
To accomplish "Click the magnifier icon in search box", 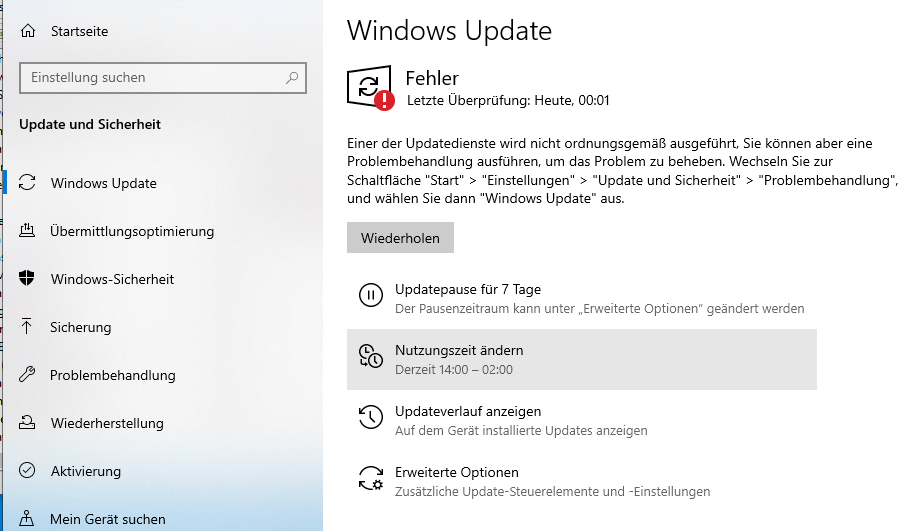I will pos(292,77).
